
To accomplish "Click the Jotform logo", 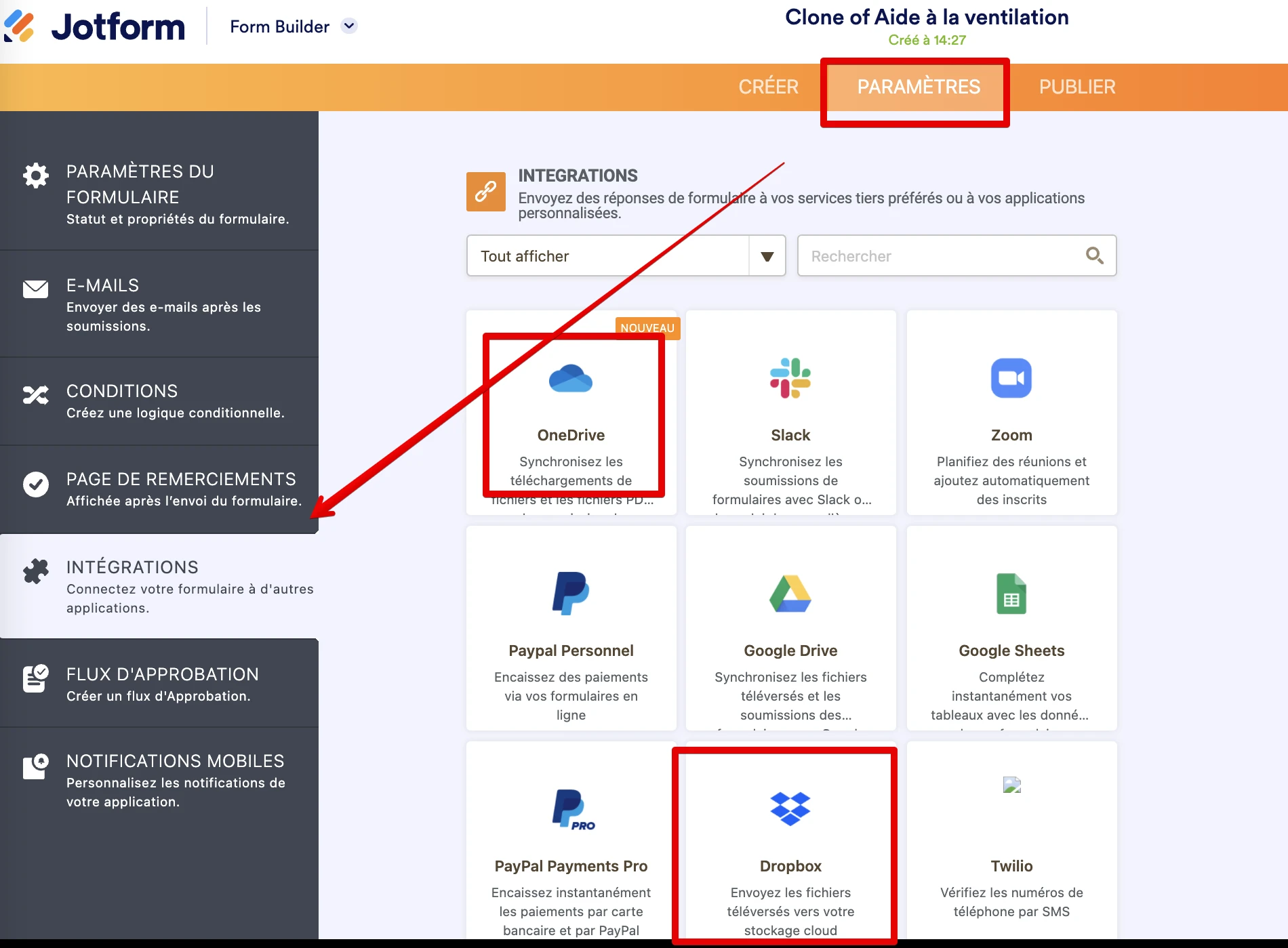I will tap(95, 26).
